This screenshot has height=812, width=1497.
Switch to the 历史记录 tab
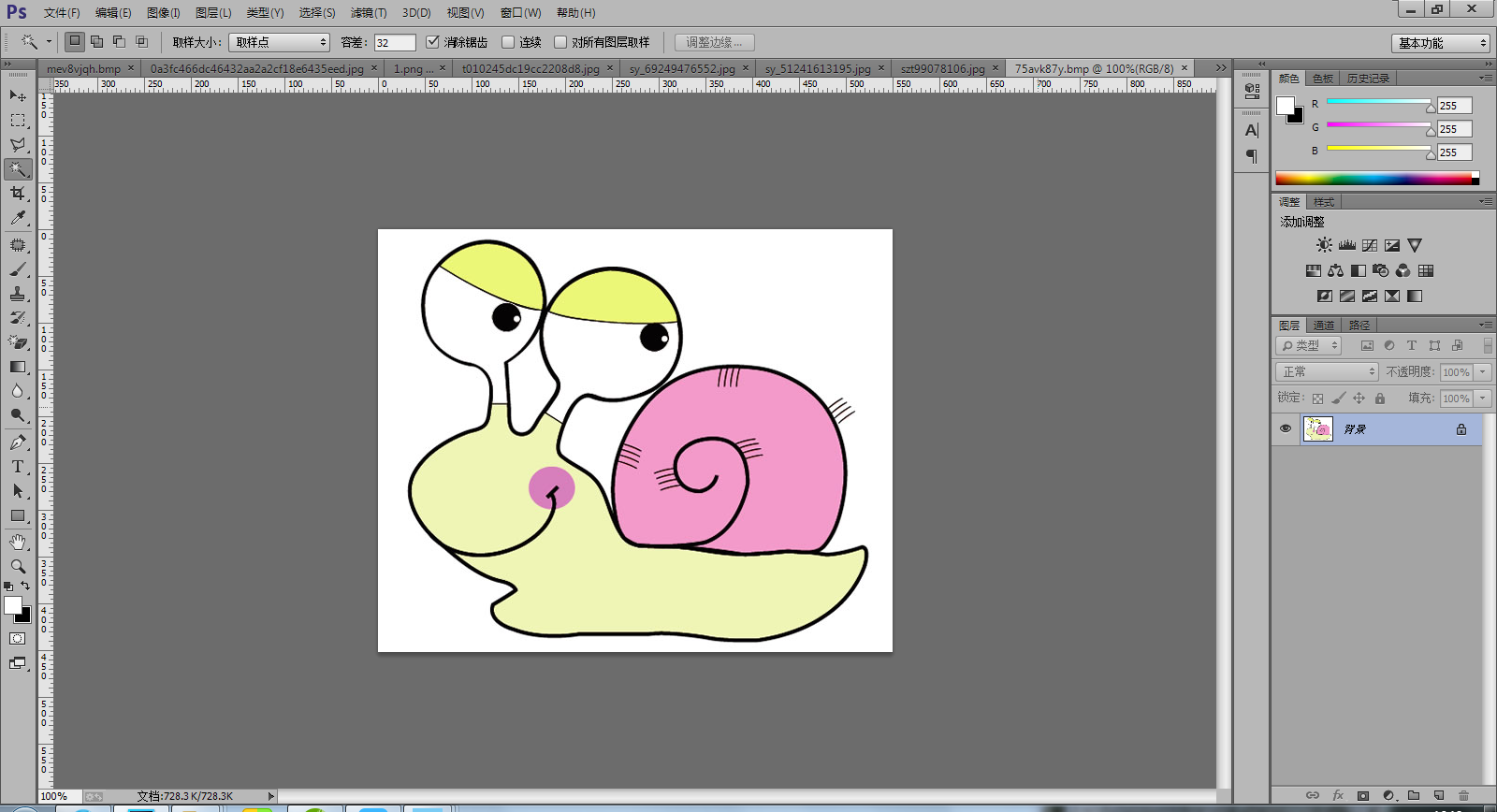pos(1368,79)
